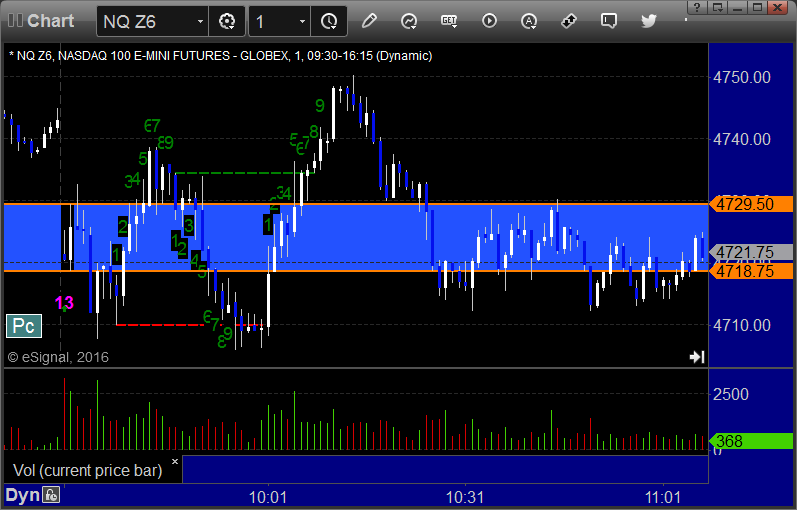
Task: Click the green 368 volume label
Action: (x=751, y=441)
